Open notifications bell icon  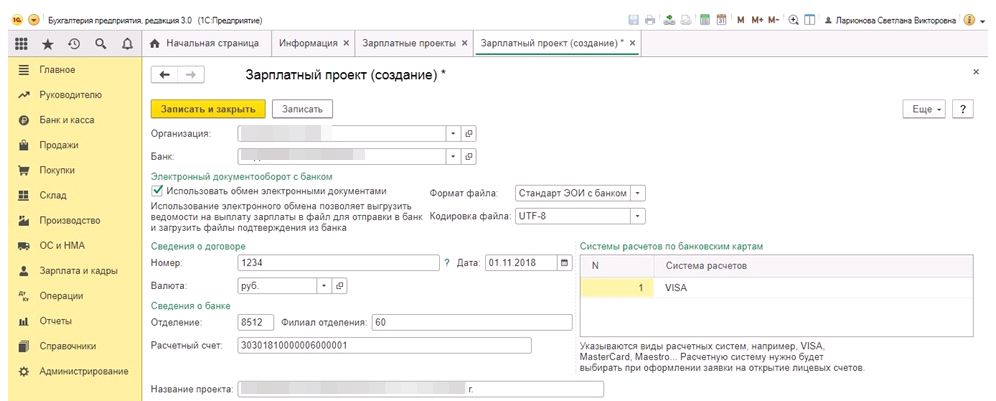point(126,44)
